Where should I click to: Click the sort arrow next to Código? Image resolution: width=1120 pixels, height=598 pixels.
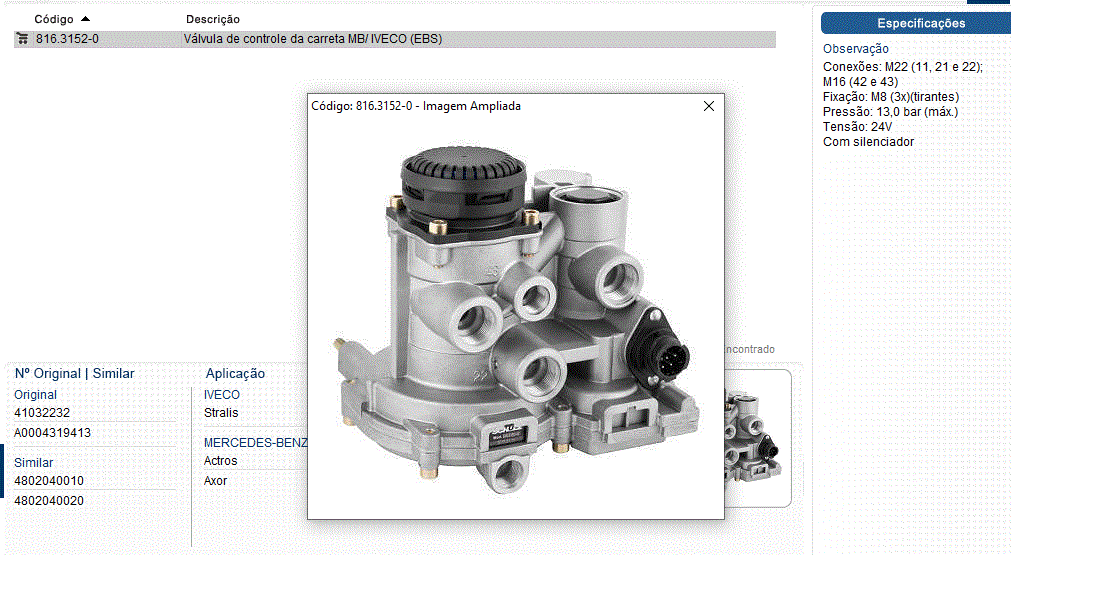[85, 19]
